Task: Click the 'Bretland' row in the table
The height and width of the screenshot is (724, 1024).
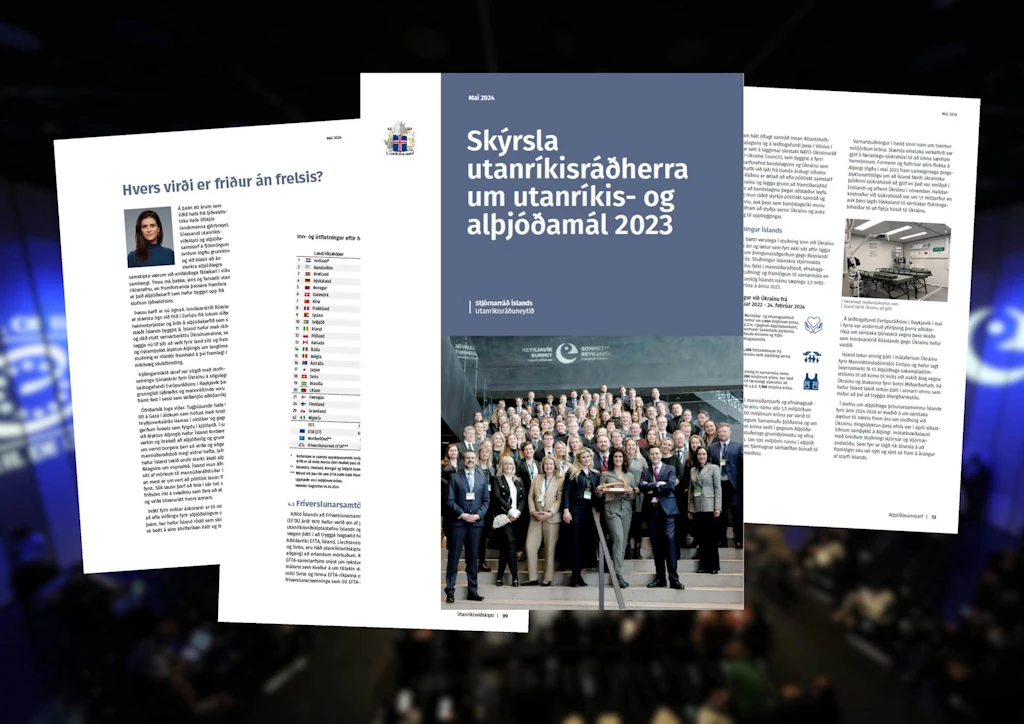Action: (328, 274)
